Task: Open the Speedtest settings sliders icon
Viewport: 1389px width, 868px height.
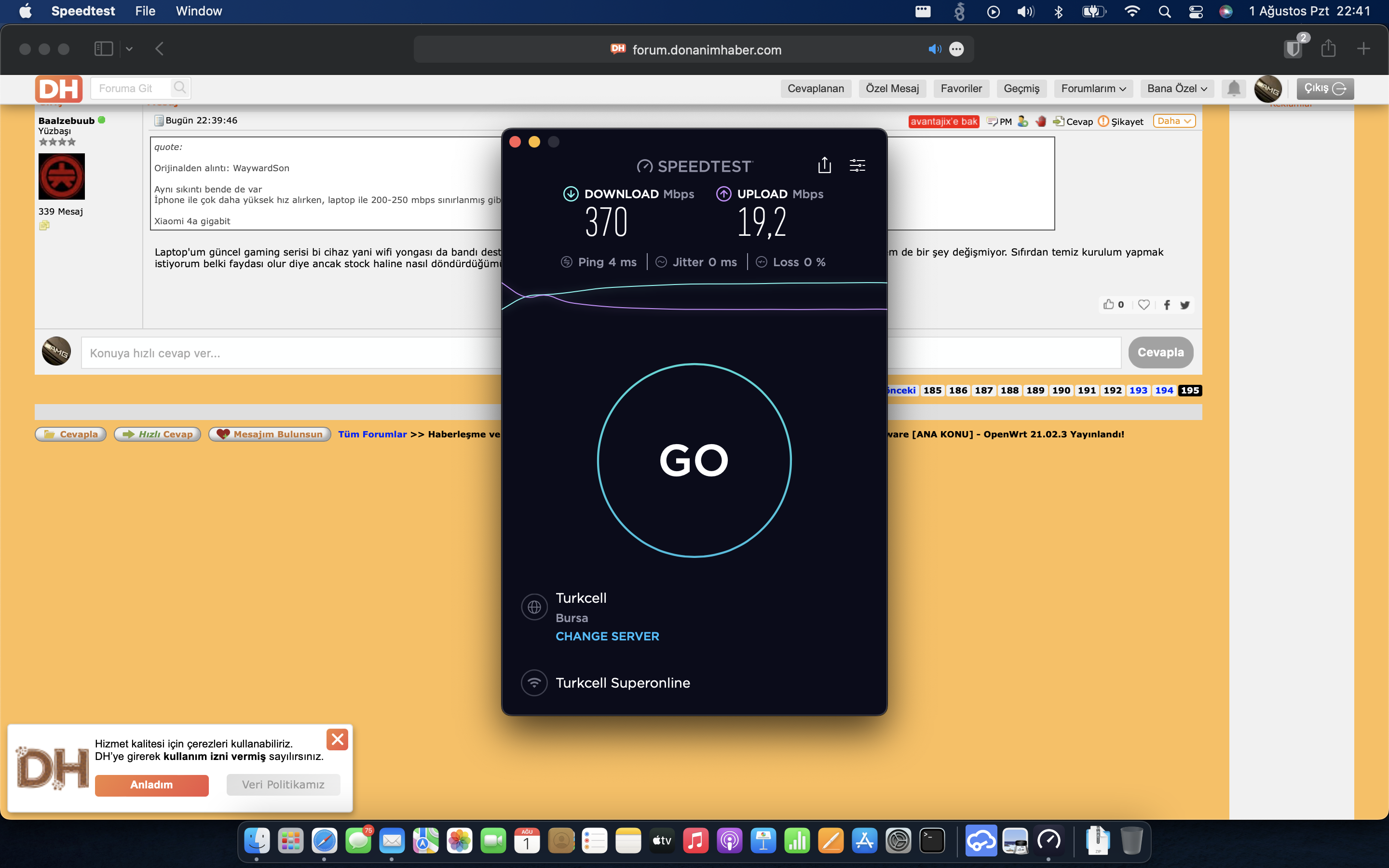Action: (x=857, y=165)
